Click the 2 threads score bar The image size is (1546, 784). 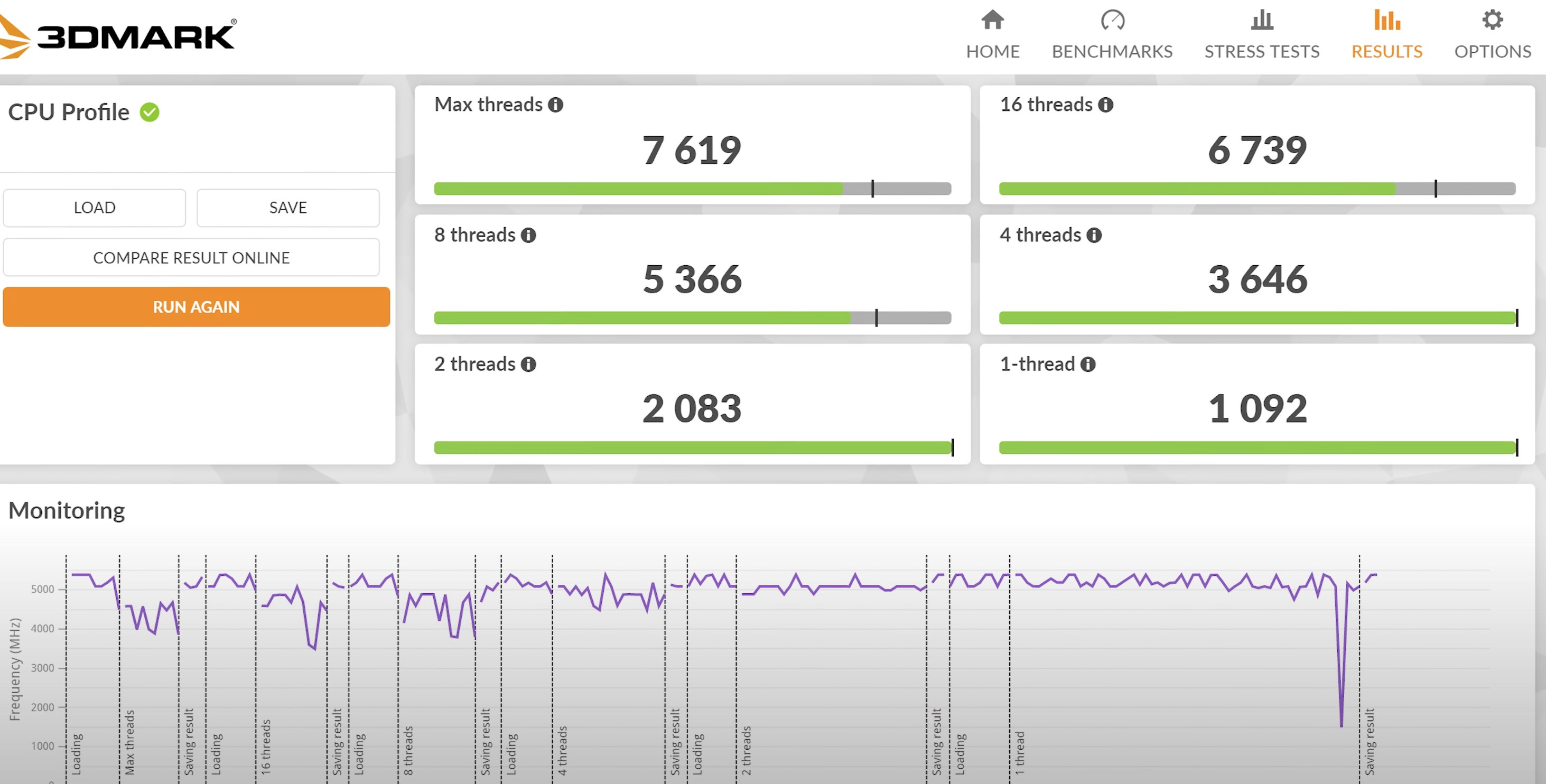point(694,447)
